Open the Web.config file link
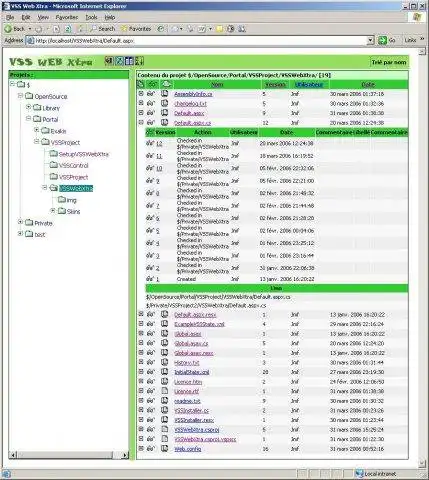 [x=188, y=449]
